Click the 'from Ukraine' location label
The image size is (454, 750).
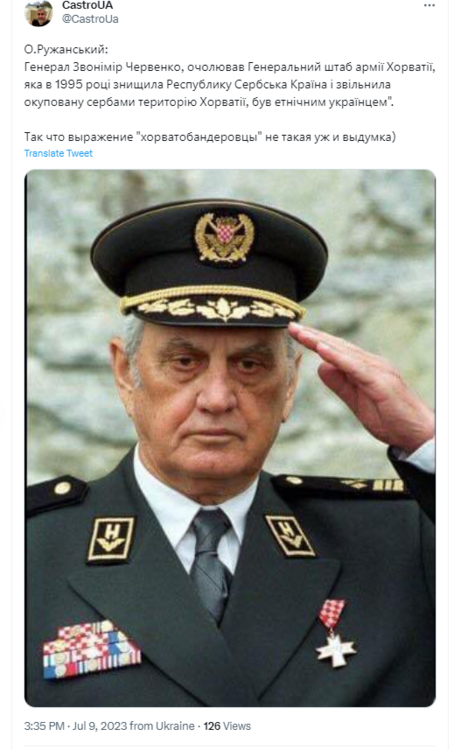pyautogui.click(x=162, y=726)
